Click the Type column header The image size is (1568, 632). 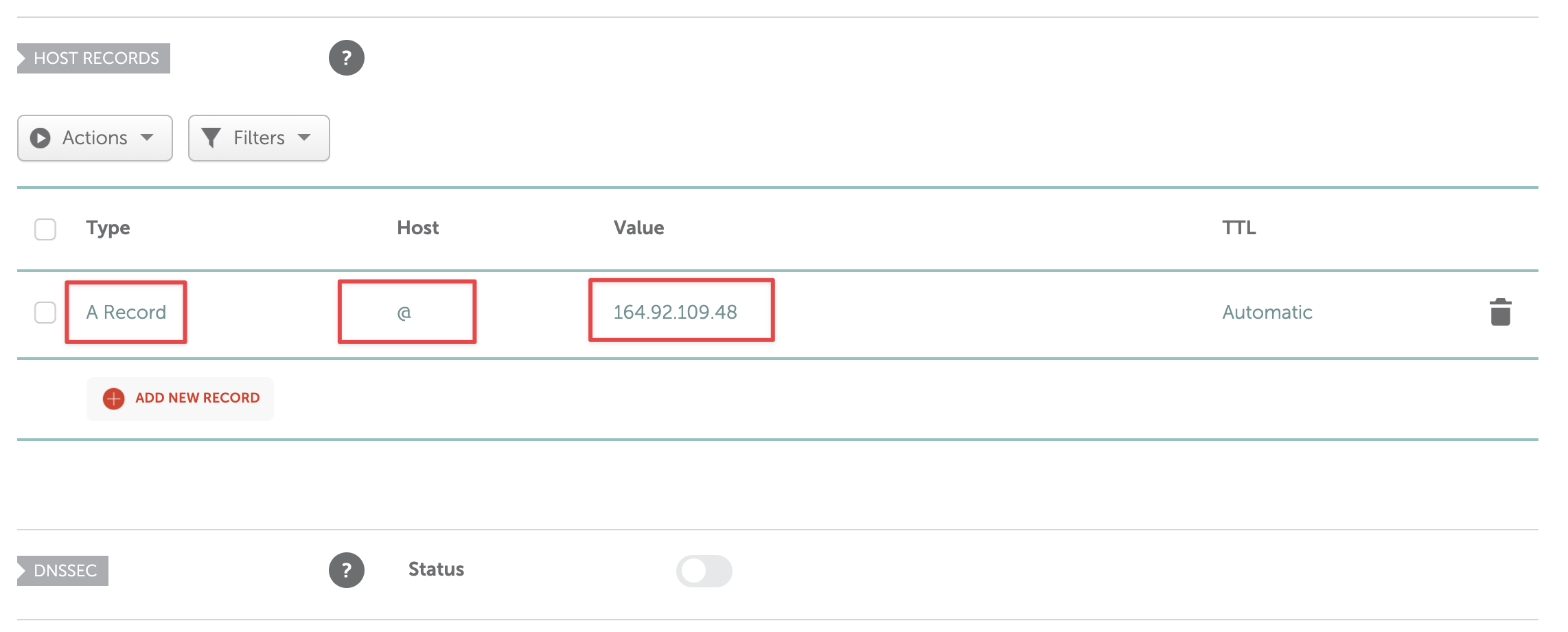108,229
